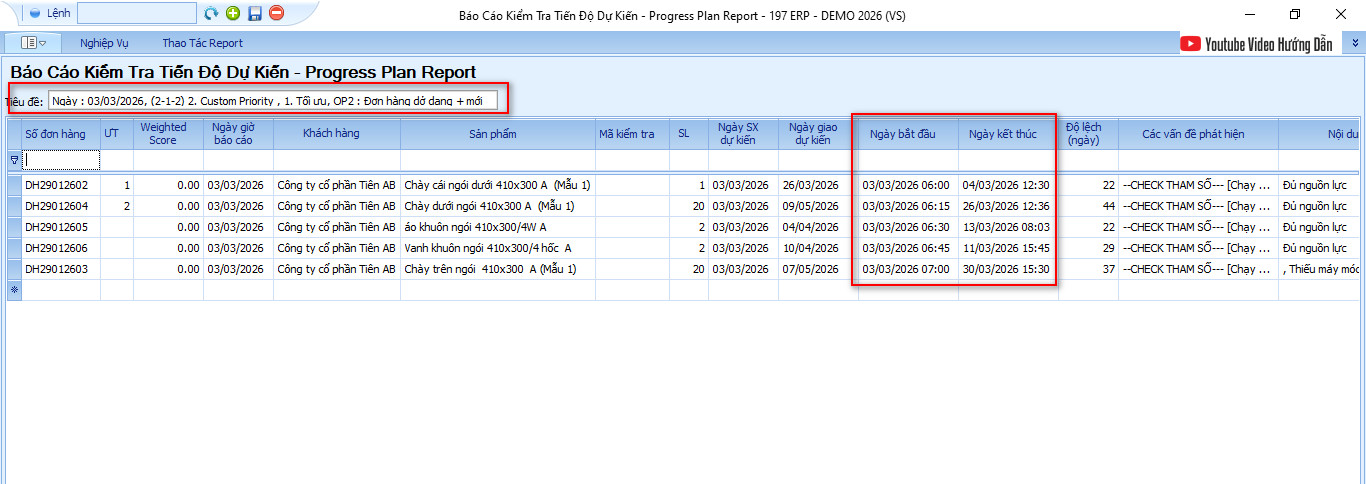Viewport: 1366px width, 484px height.
Task: Click the Lệnh command input box
Action: [136, 14]
